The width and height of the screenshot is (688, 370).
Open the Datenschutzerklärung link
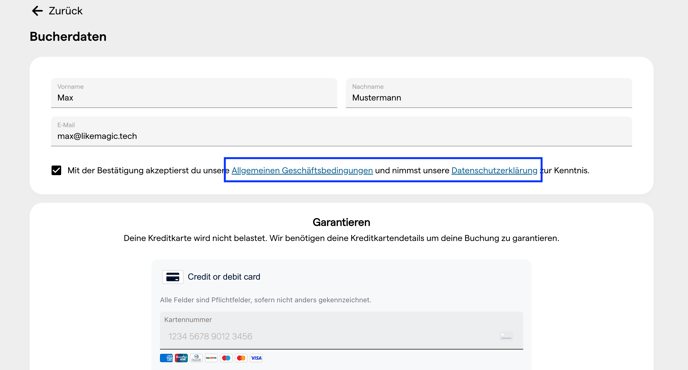click(494, 170)
